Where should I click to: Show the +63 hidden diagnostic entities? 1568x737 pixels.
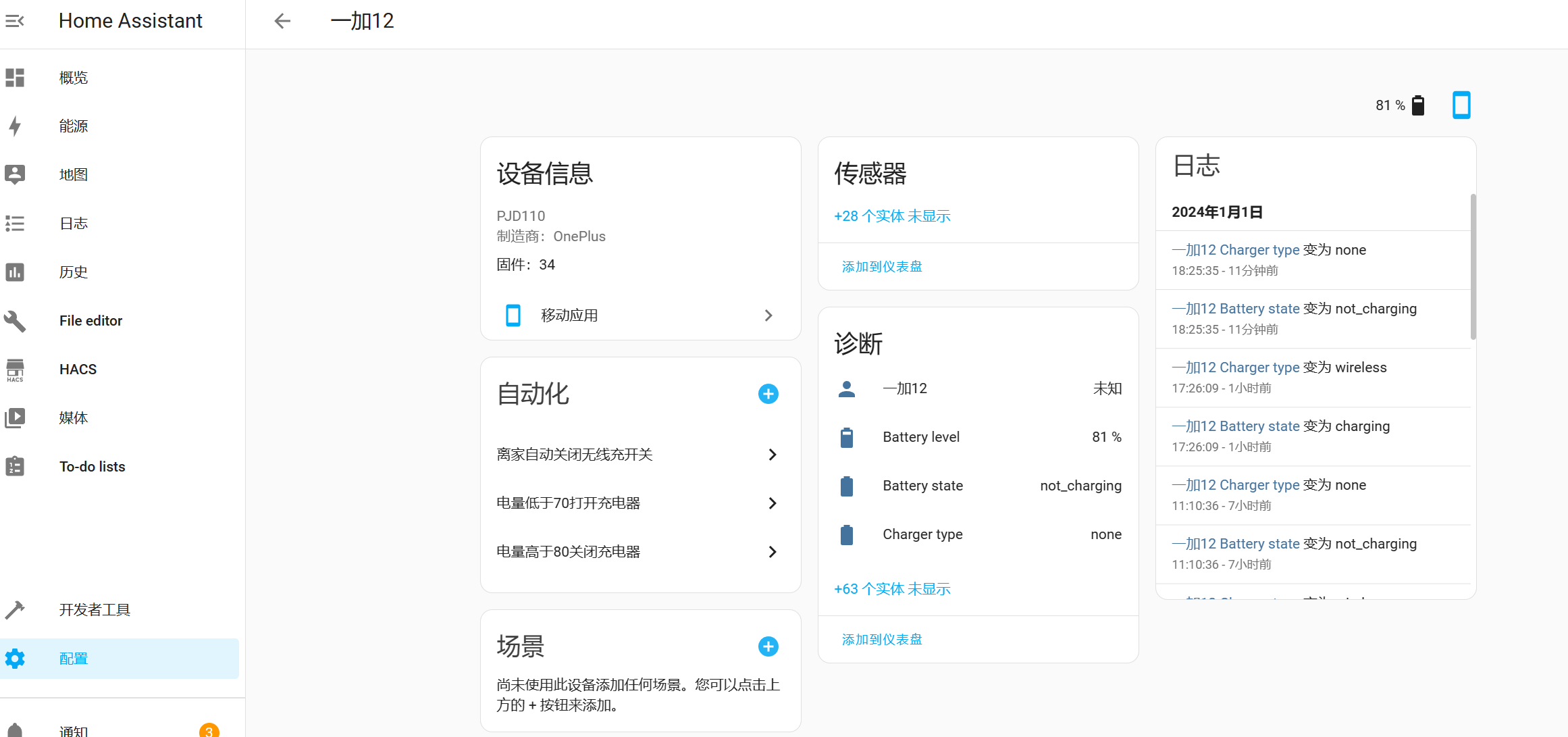coord(892,589)
